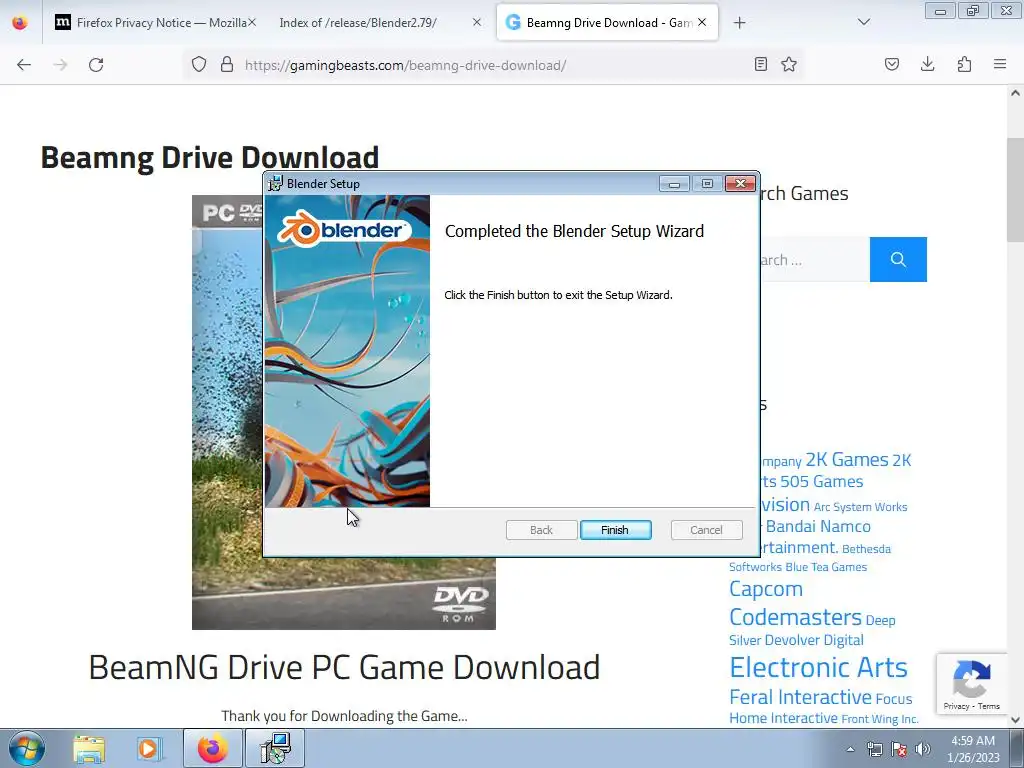Show hidden system tray icons
The height and width of the screenshot is (768, 1024).
[850, 749]
